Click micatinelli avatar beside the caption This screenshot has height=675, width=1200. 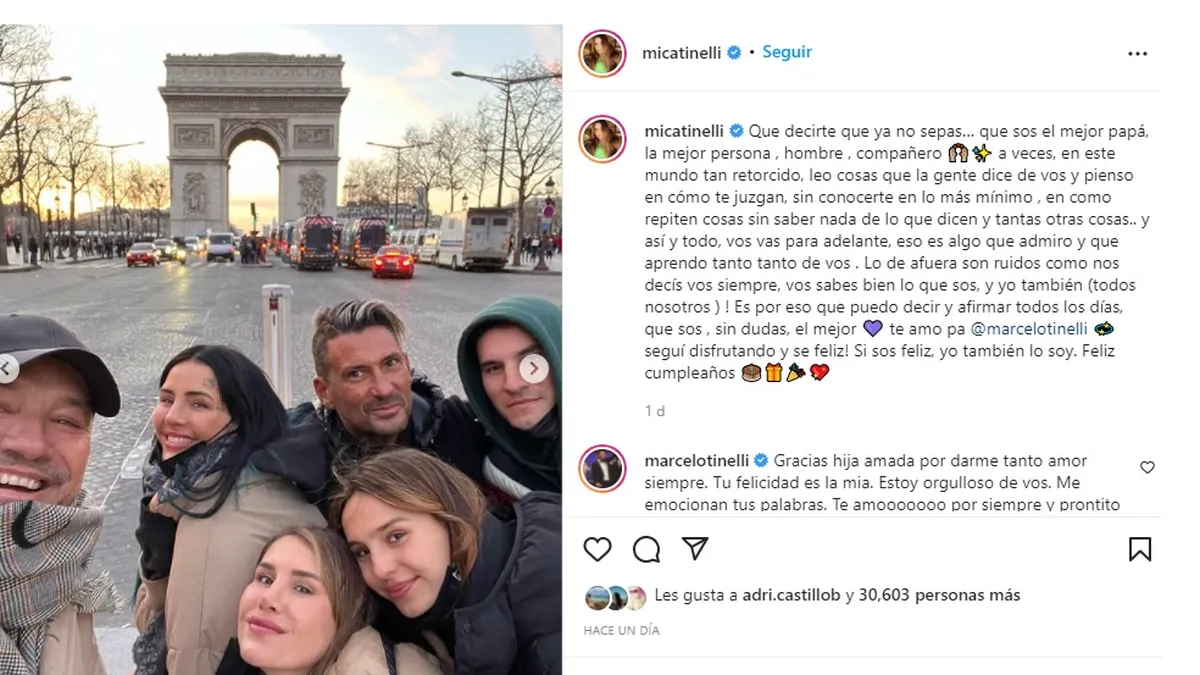coord(602,138)
